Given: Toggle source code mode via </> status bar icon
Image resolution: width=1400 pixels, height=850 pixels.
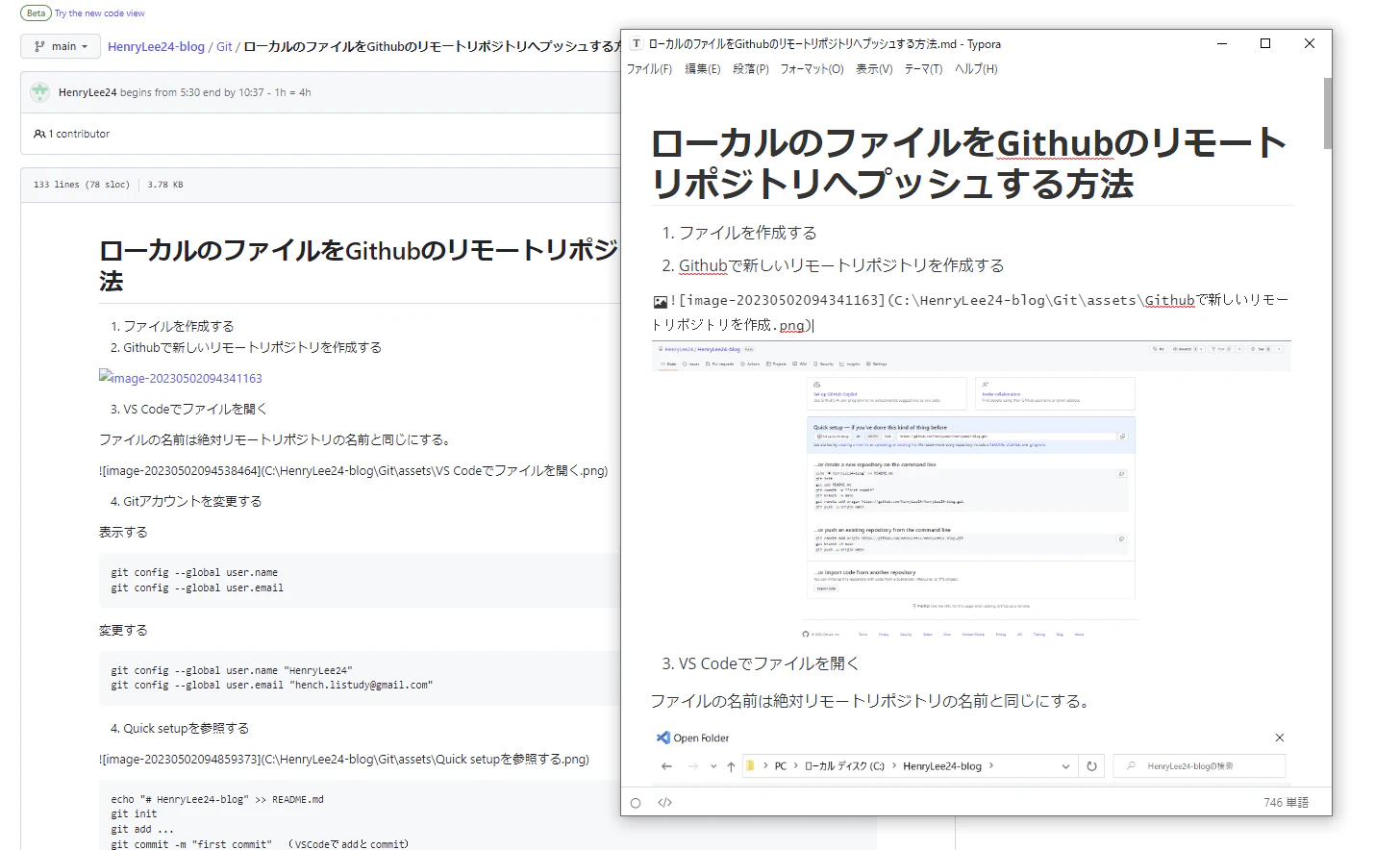Looking at the screenshot, I should pos(663,801).
